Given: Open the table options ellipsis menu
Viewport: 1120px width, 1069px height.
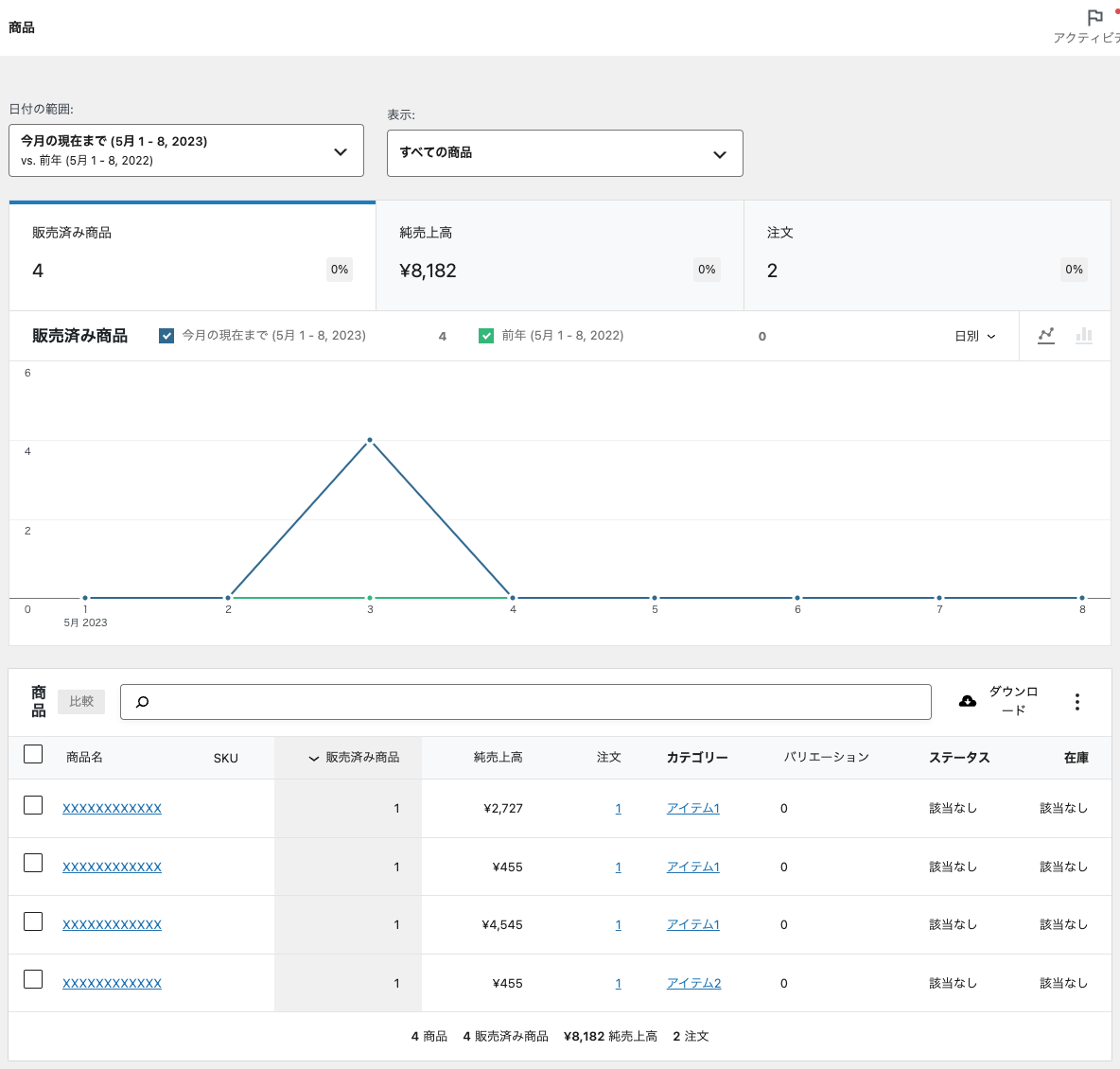Looking at the screenshot, I should click(1076, 702).
